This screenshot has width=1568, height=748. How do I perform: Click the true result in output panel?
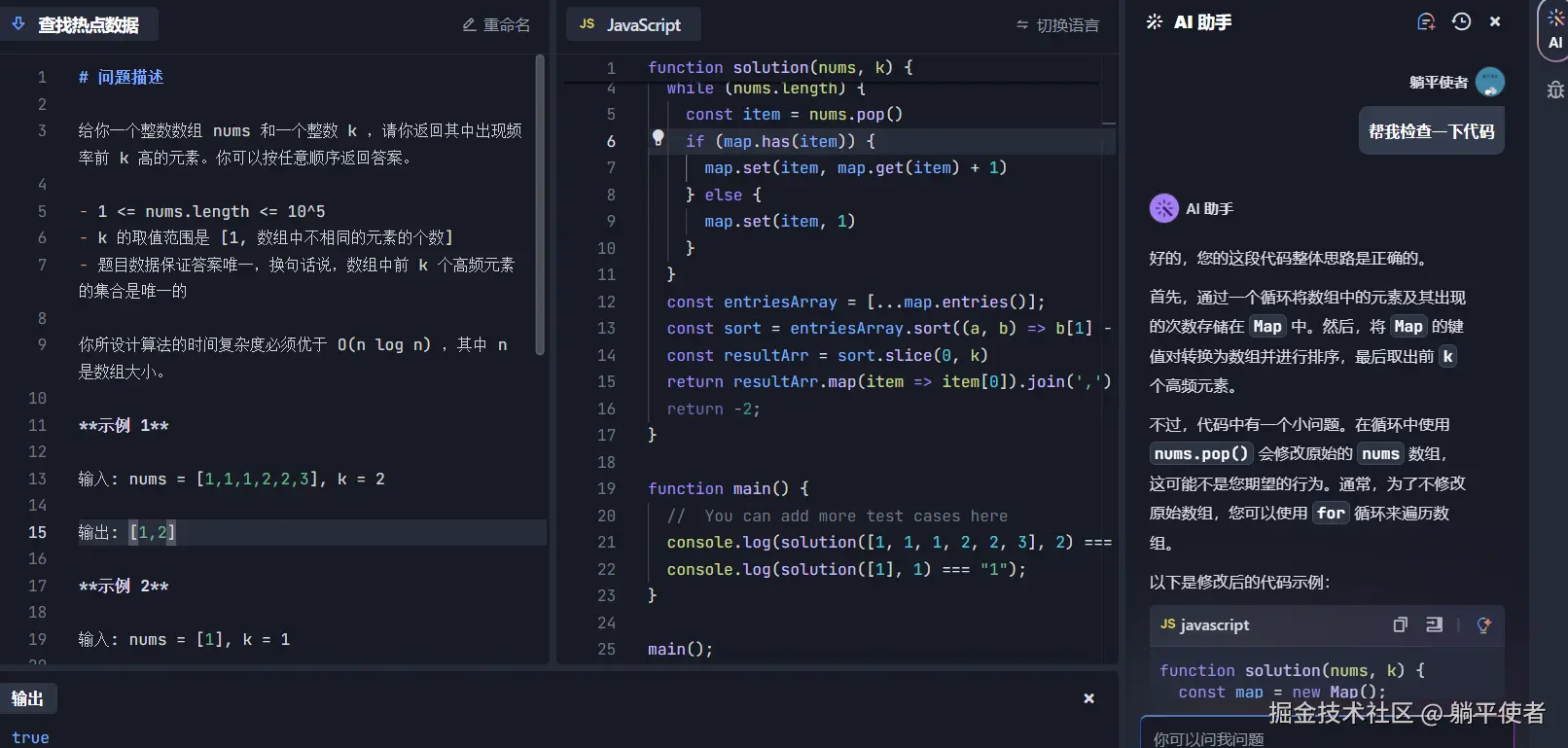pos(30,737)
